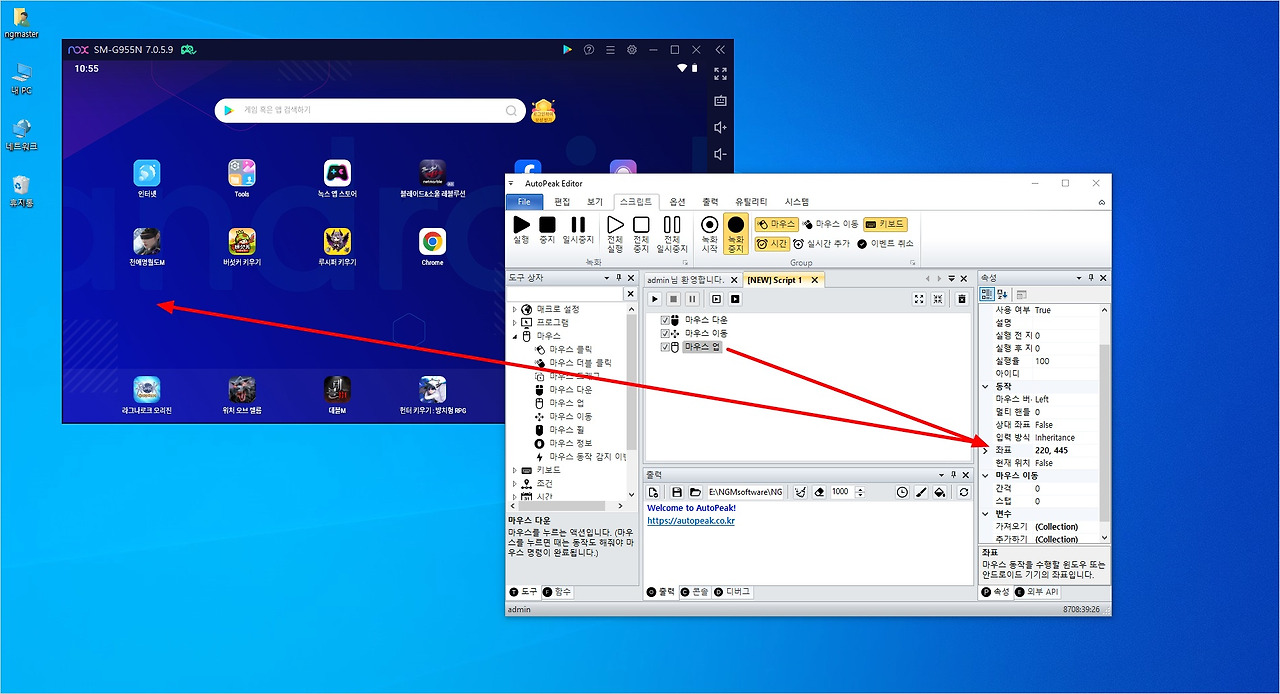This screenshot has width=1280, height=694.
Task: Uncheck the 마우스 이동 script step
Action: (665, 333)
